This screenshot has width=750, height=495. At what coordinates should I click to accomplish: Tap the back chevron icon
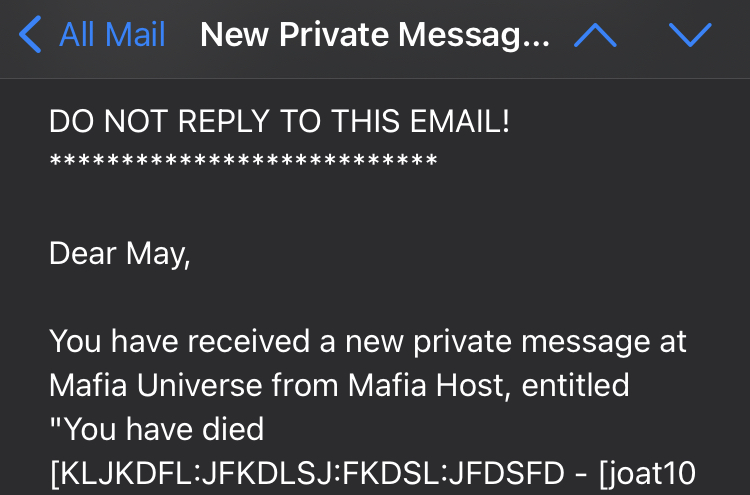30,34
